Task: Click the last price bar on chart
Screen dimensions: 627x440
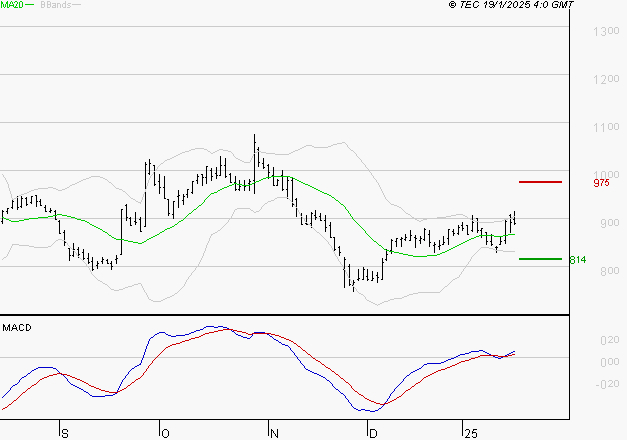Action: pyautogui.click(x=514, y=218)
